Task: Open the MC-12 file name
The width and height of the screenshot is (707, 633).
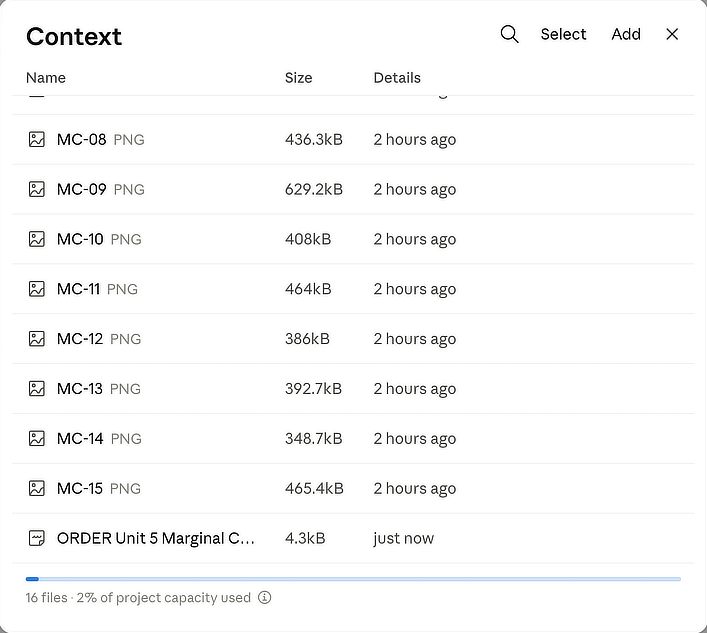Action: tap(80, 339)
